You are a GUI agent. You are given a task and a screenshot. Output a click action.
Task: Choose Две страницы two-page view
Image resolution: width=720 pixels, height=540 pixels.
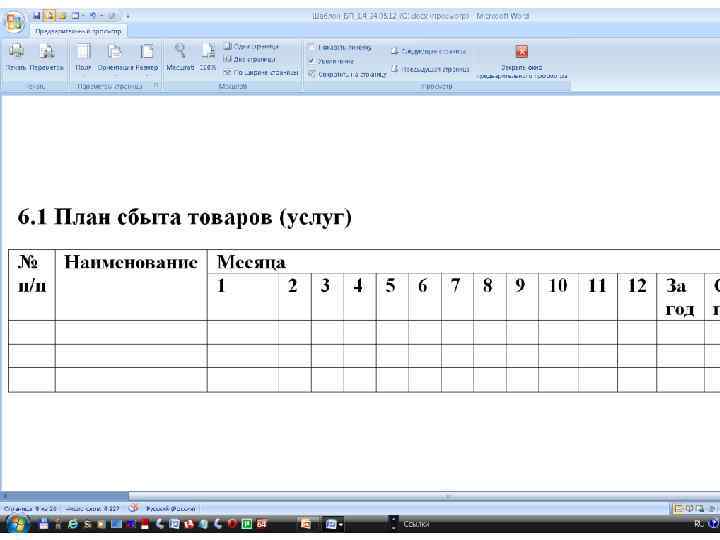249,59
